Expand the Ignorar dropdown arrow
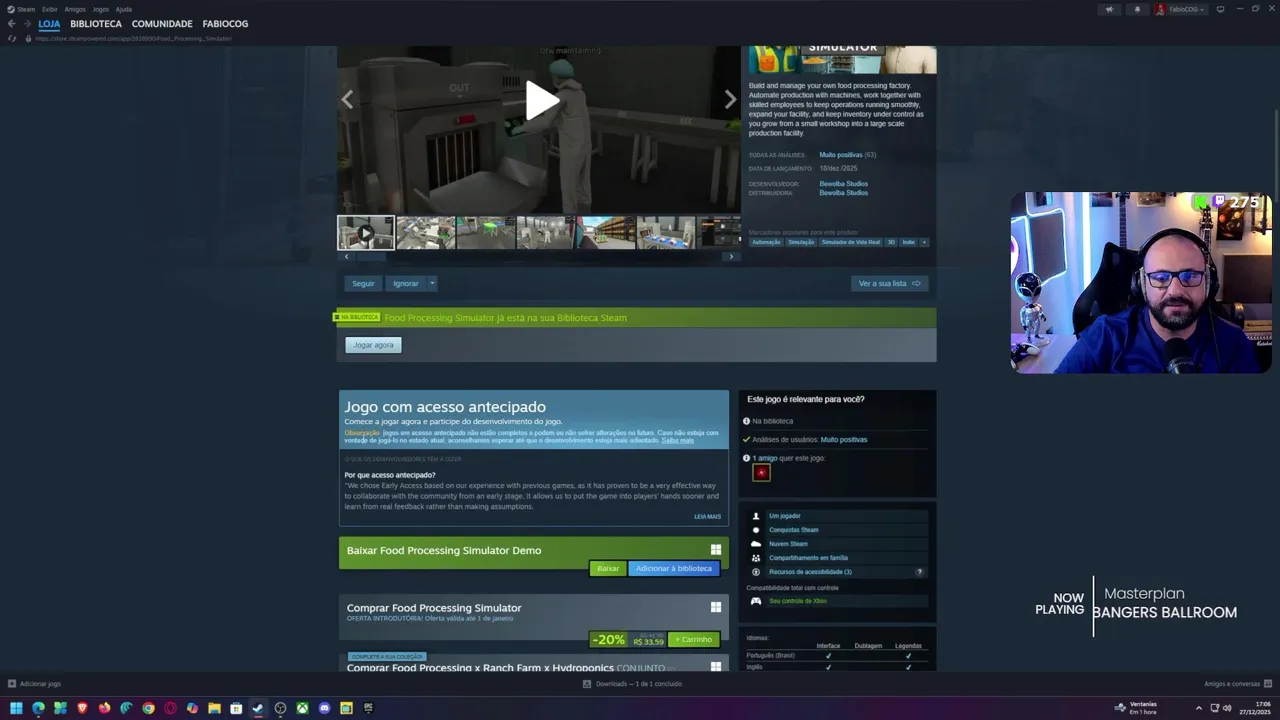The image size is (1280, 720). [432, 283]
